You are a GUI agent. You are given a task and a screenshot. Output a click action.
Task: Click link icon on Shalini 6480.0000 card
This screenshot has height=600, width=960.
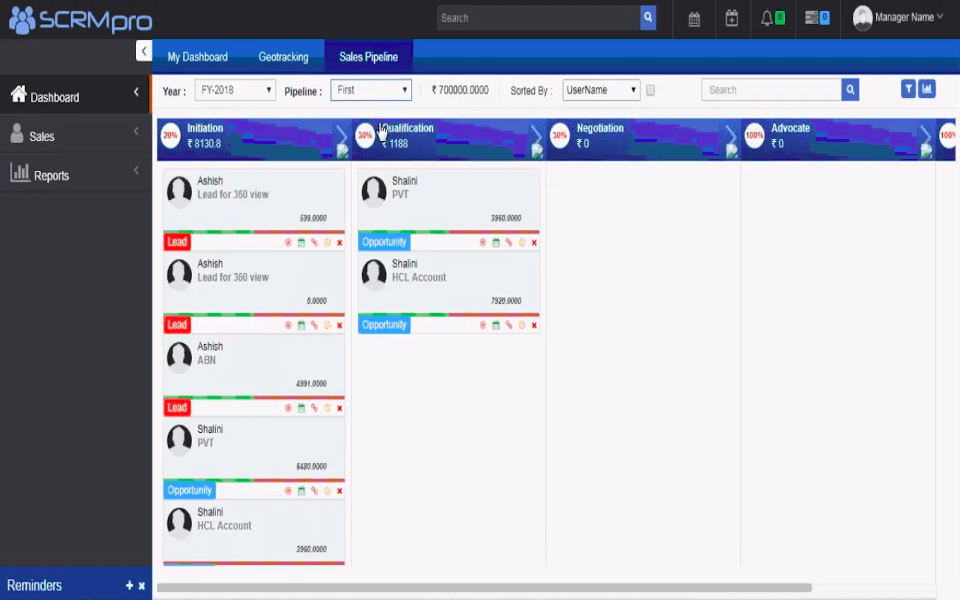coord(314,490)
